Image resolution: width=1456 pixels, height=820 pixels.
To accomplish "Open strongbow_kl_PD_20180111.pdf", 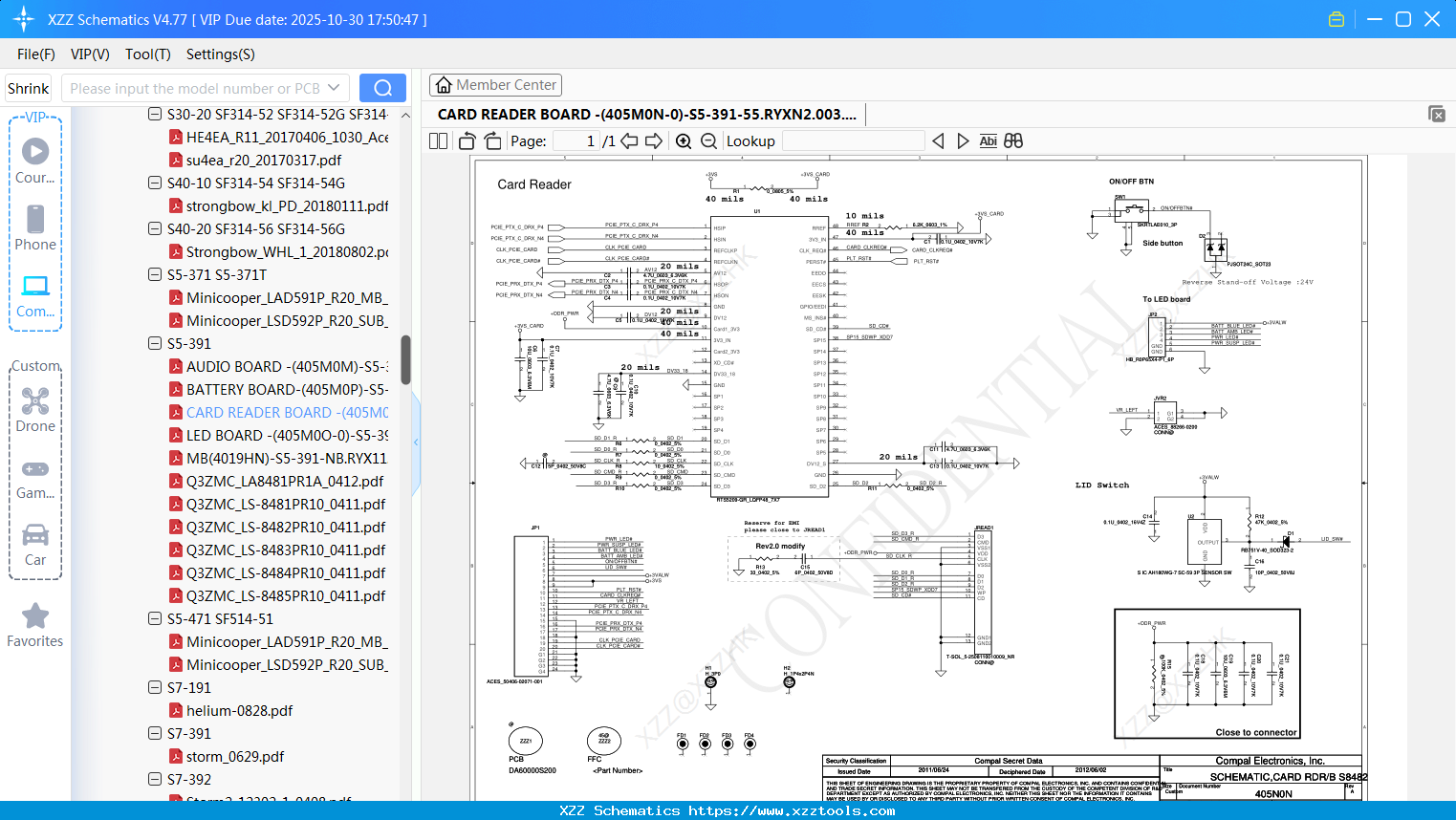I will [287, 206].
